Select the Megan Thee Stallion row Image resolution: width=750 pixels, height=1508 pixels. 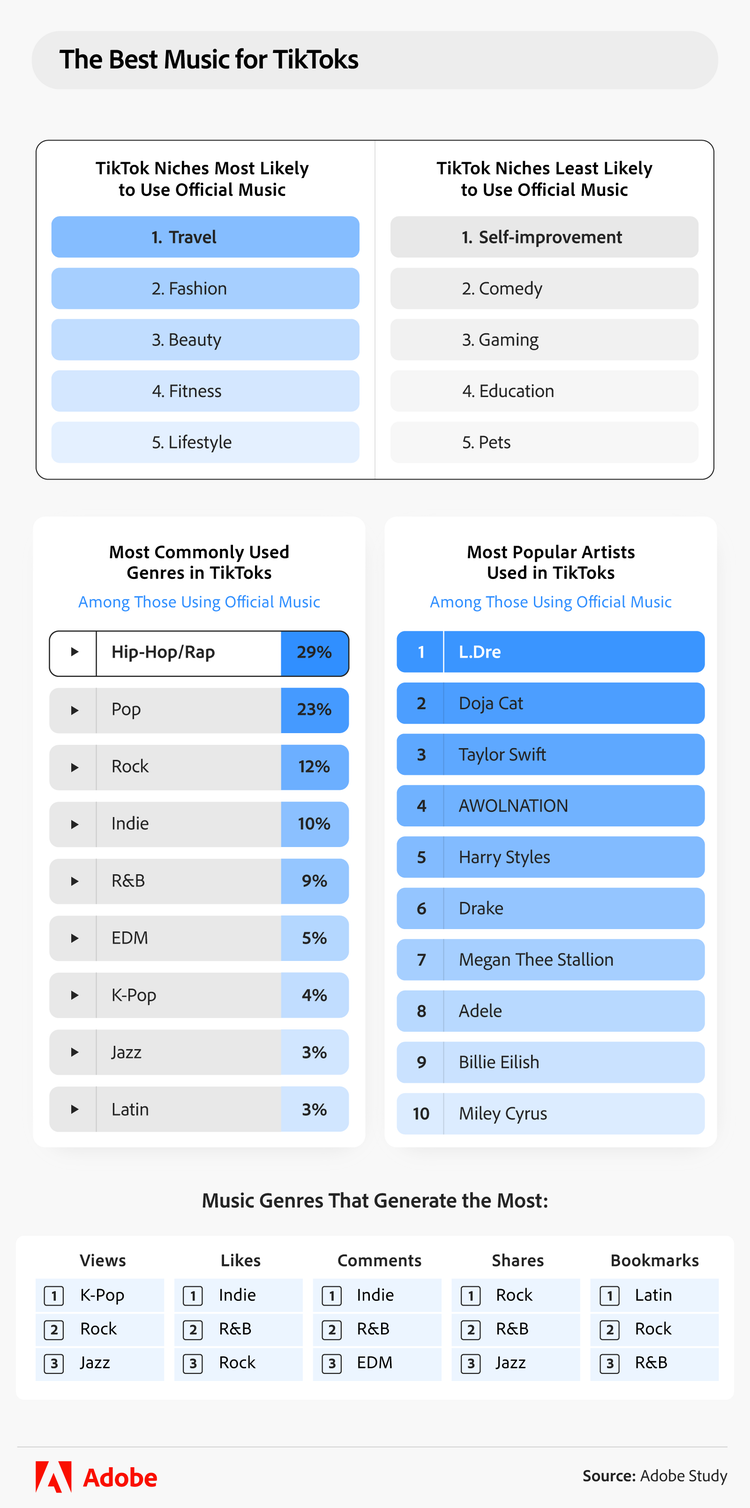550,959
